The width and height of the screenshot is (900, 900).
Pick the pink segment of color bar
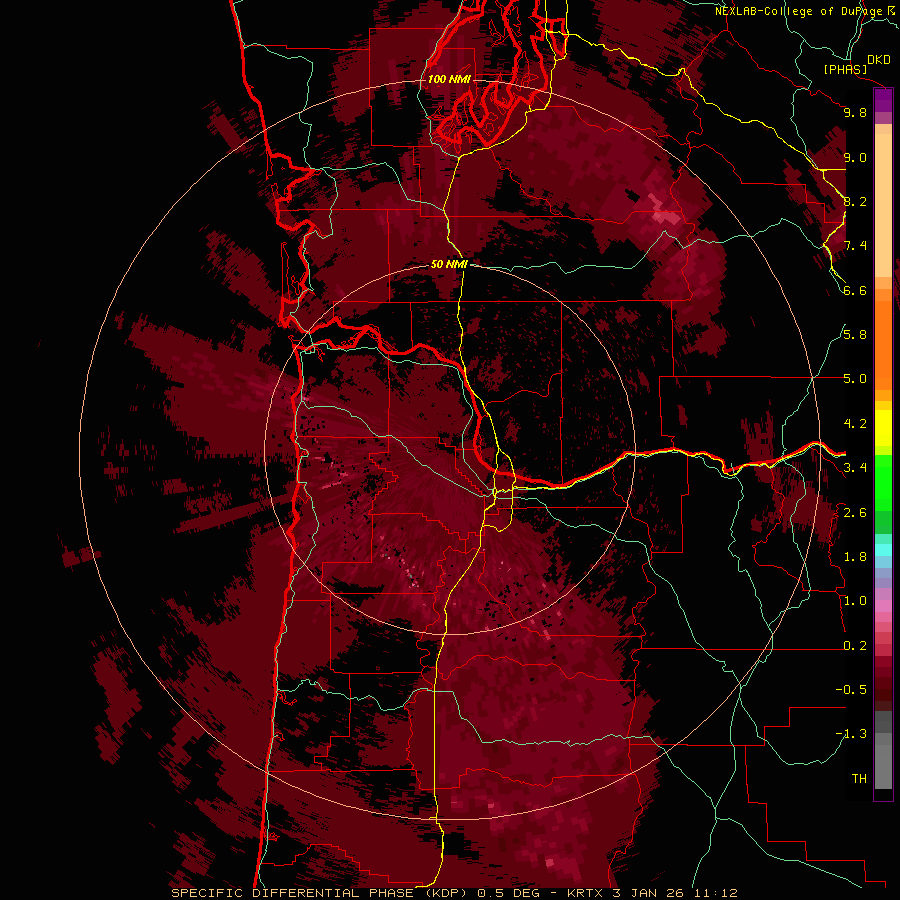coord(883,606)
